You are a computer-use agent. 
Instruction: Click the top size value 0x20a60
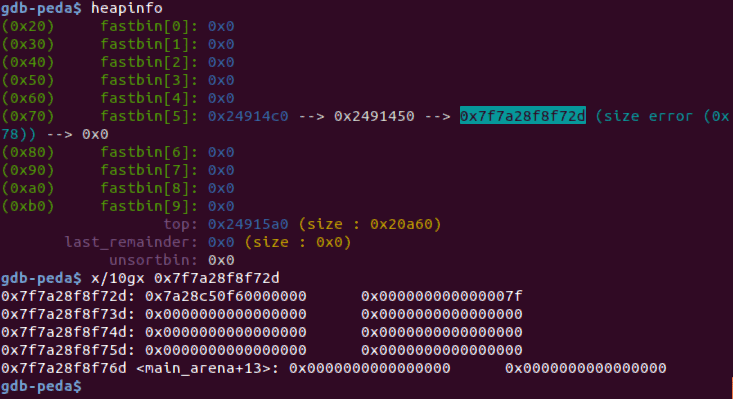401,224
